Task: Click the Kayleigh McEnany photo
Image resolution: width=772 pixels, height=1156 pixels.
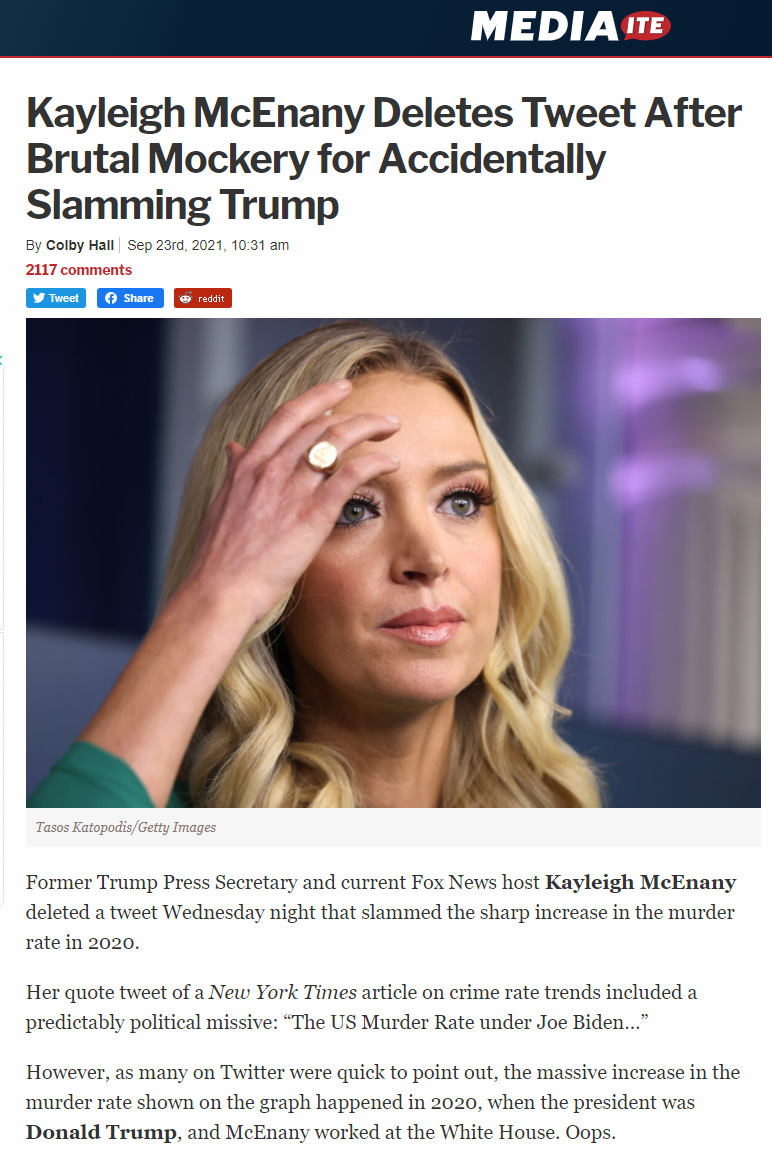Action: point(393,563)
